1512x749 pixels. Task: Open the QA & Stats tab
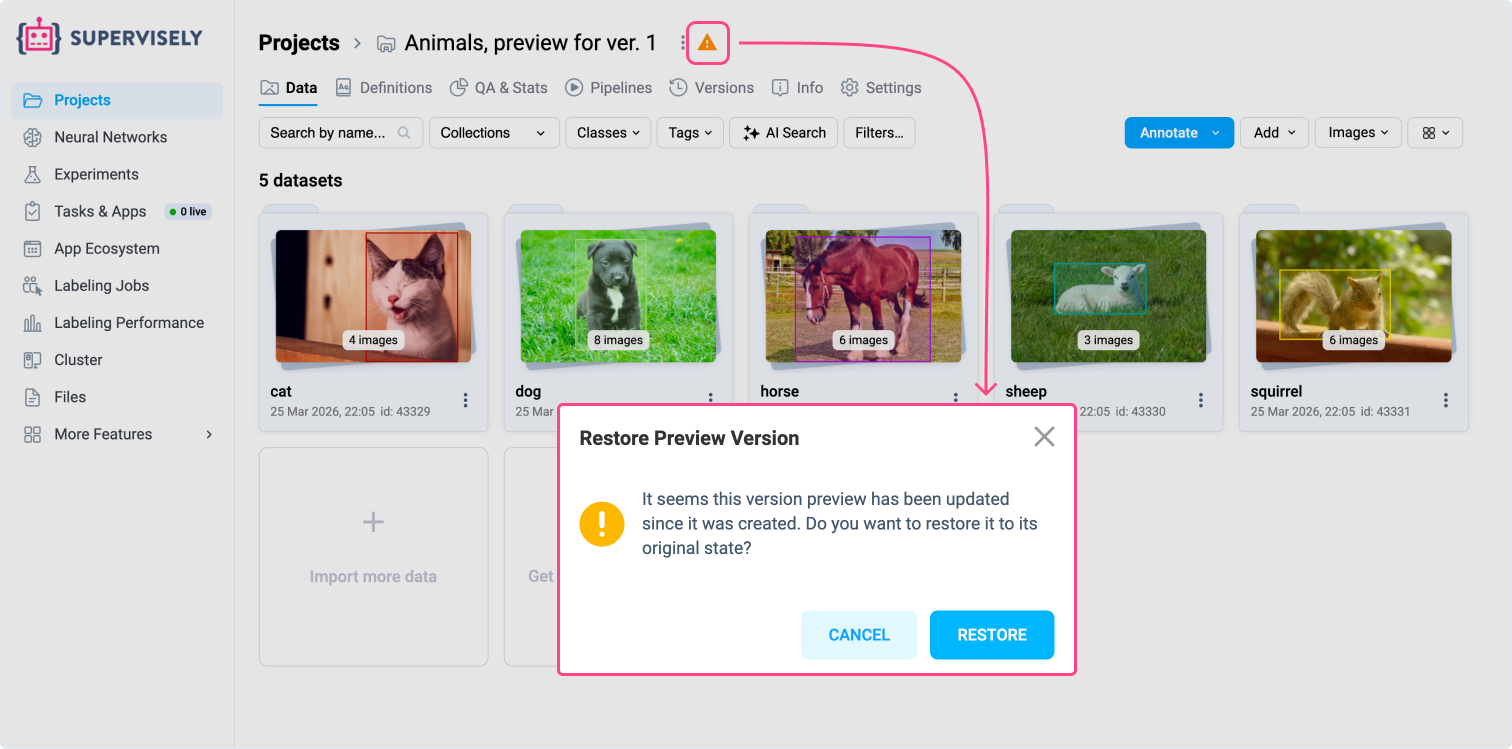coord(498,88)
